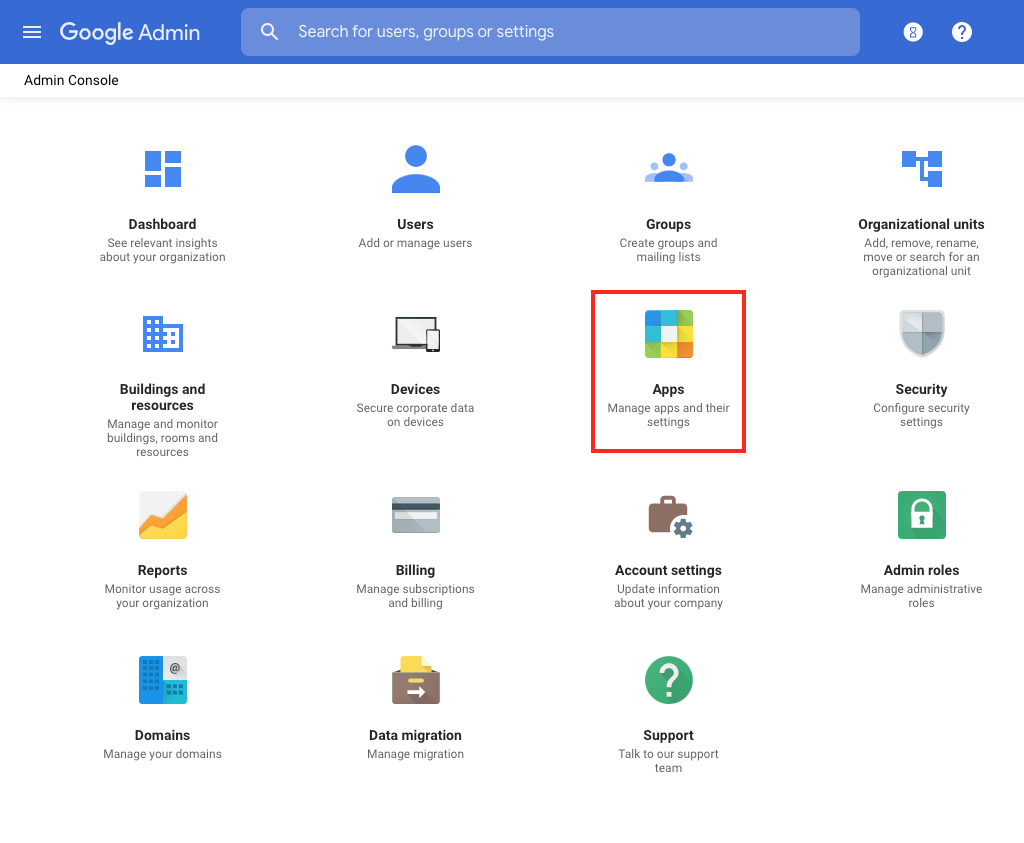1024x843 pixels.
Task: Click the search magnifier icon
Action: 269,31
